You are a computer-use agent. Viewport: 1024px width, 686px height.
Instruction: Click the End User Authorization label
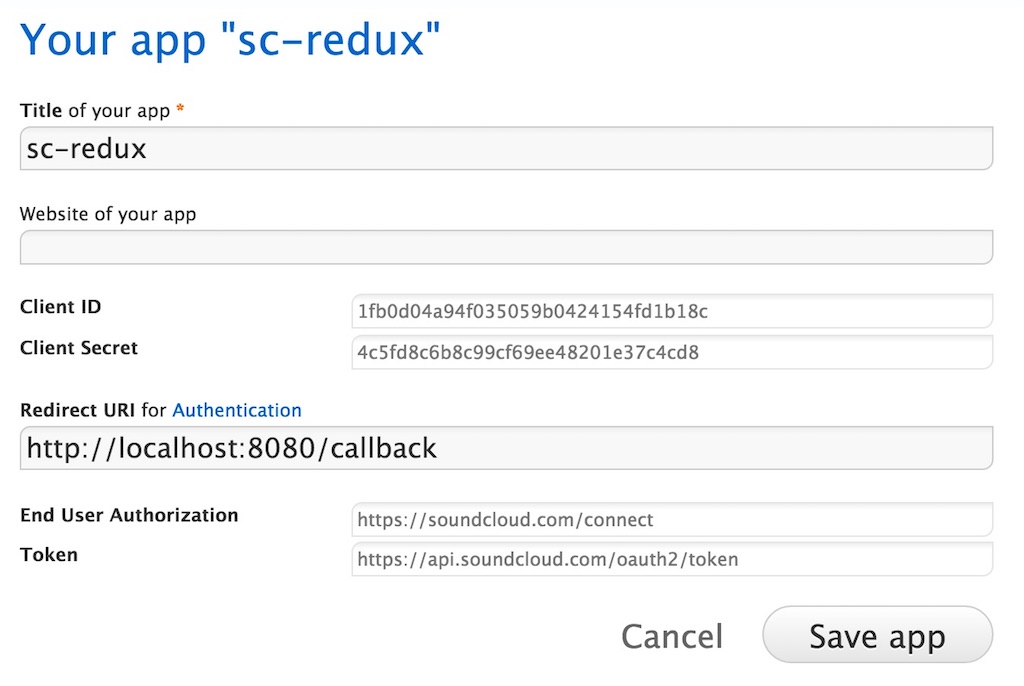tap(129, 516)
